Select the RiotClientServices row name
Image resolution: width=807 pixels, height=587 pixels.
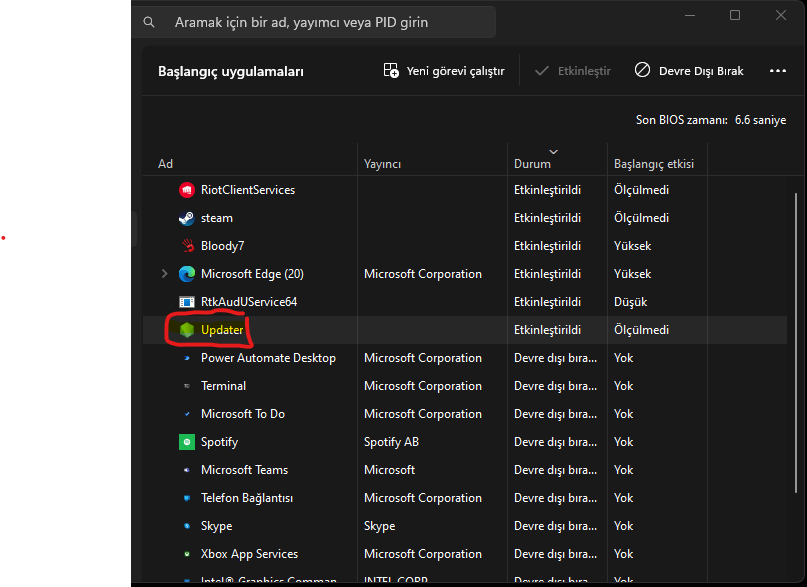tap(248, 190)
